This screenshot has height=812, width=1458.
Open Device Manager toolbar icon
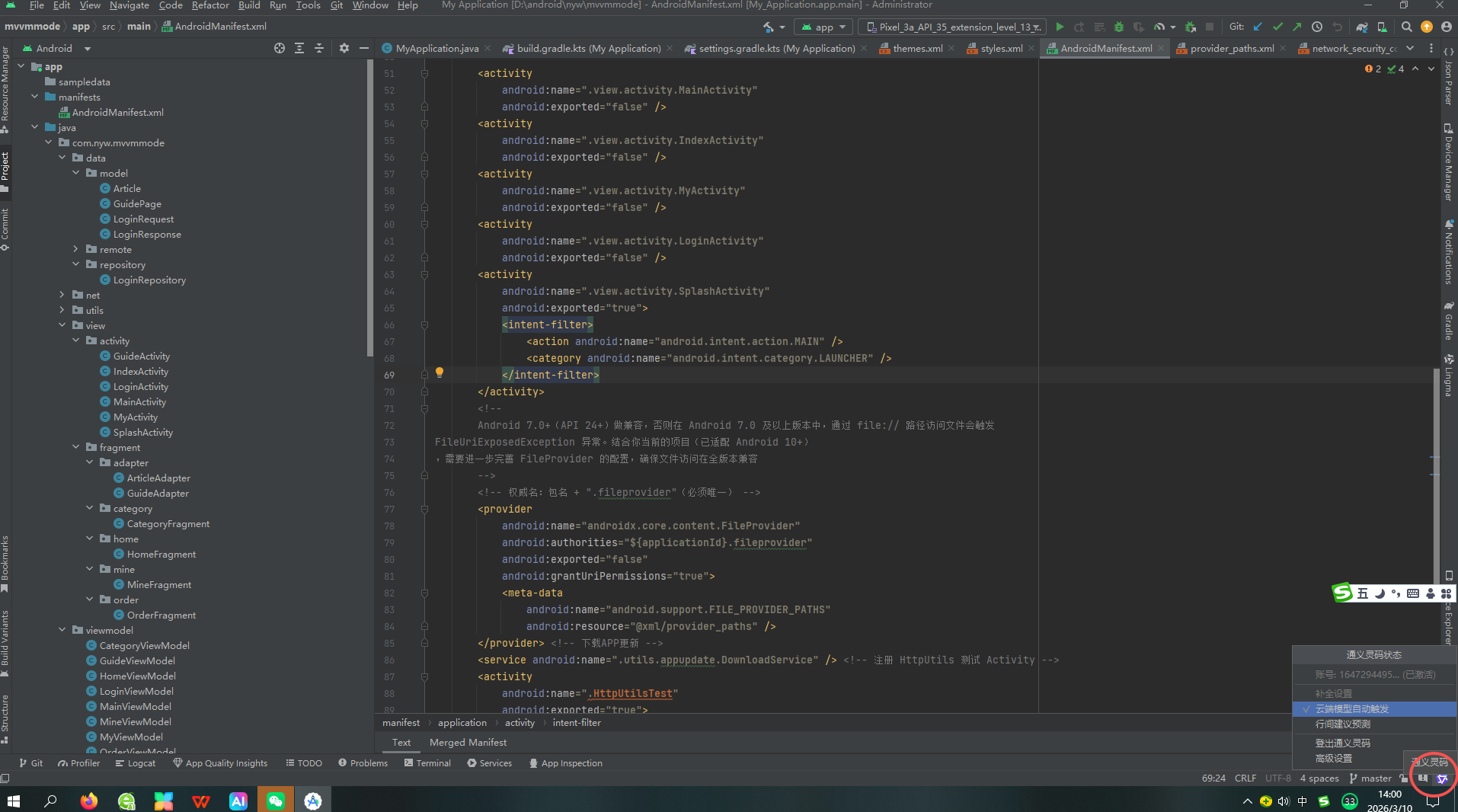pos(1382,27)
